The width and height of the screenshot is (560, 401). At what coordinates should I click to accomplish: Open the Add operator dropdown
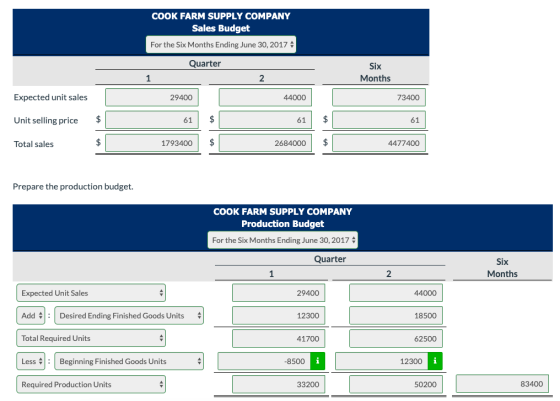pyautogui.click(x=31, y=316)
